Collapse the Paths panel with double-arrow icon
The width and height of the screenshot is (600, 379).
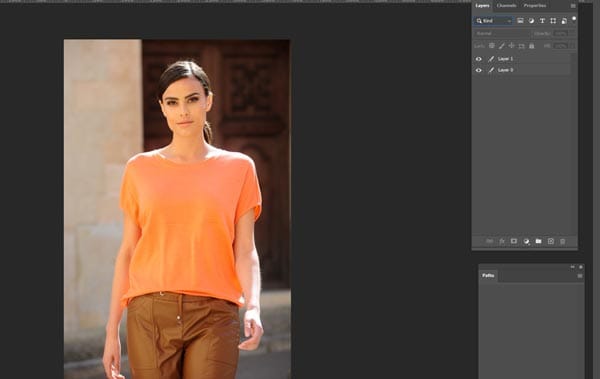pos(572,267)
